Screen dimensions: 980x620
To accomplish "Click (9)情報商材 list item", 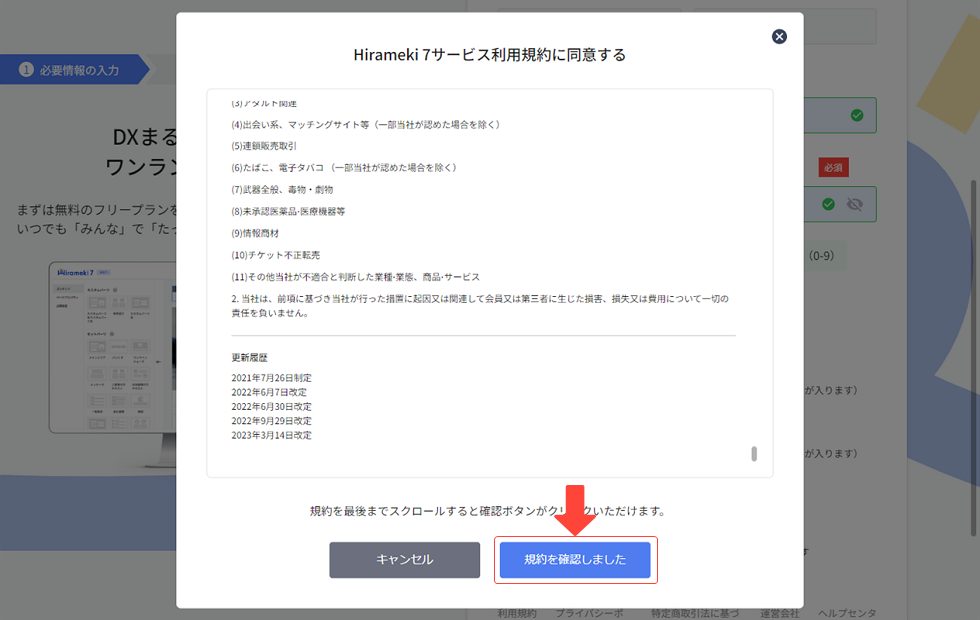I will (255, 233).
